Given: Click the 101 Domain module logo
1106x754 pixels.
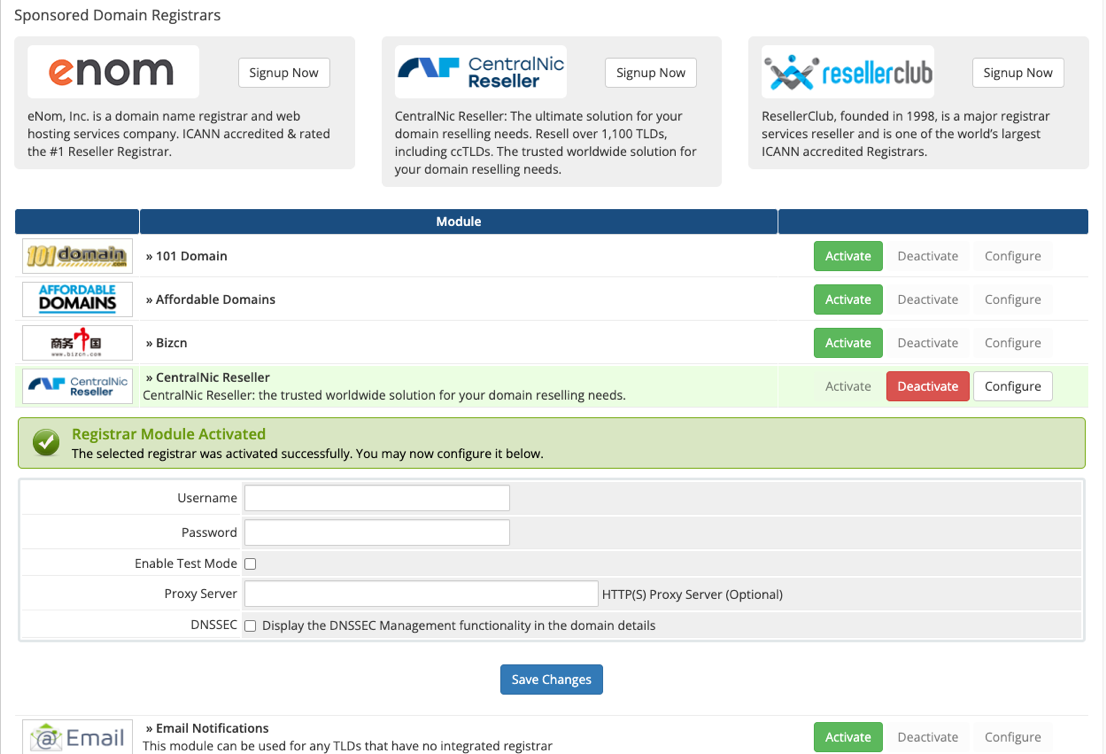Looking at the screenshot, I should [x=78, y=255].
